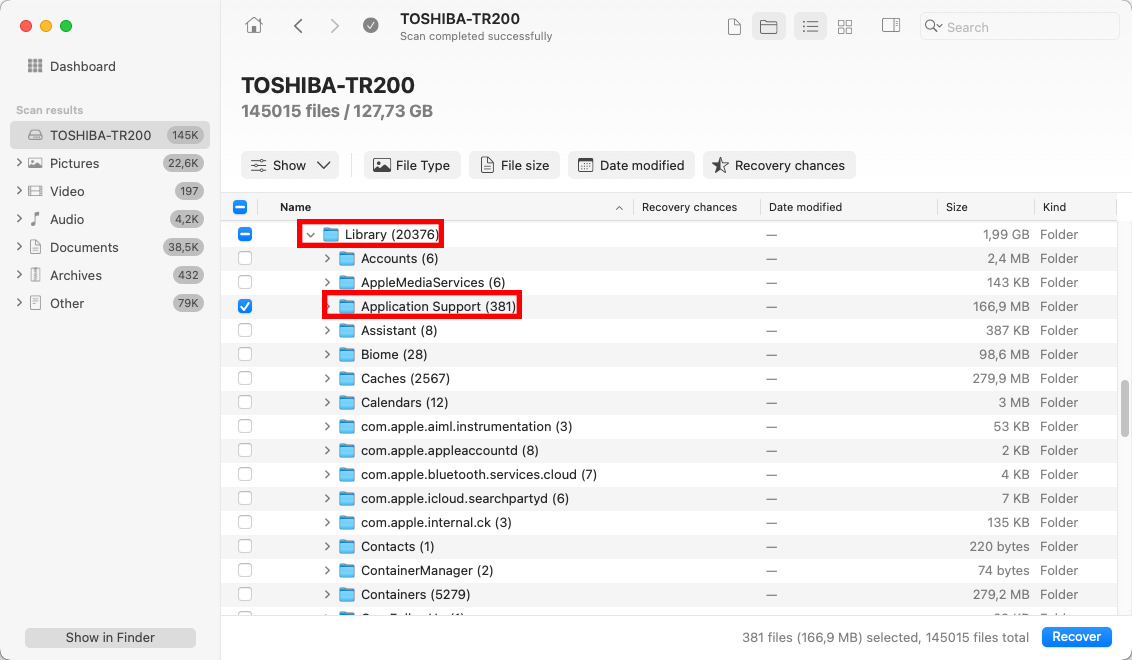Switch to the file view icon

tap(733, 27)
